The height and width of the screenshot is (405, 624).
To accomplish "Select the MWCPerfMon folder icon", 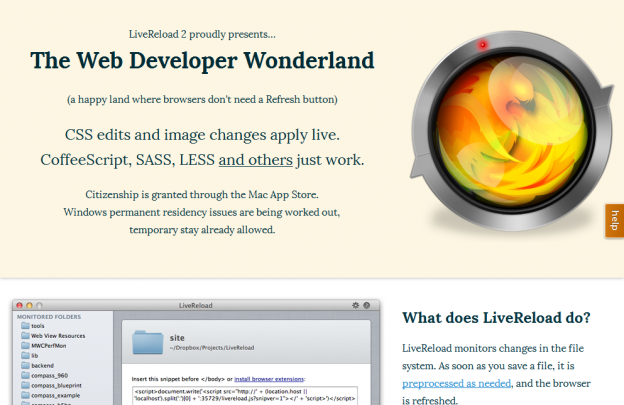I will tap(25, 345).
